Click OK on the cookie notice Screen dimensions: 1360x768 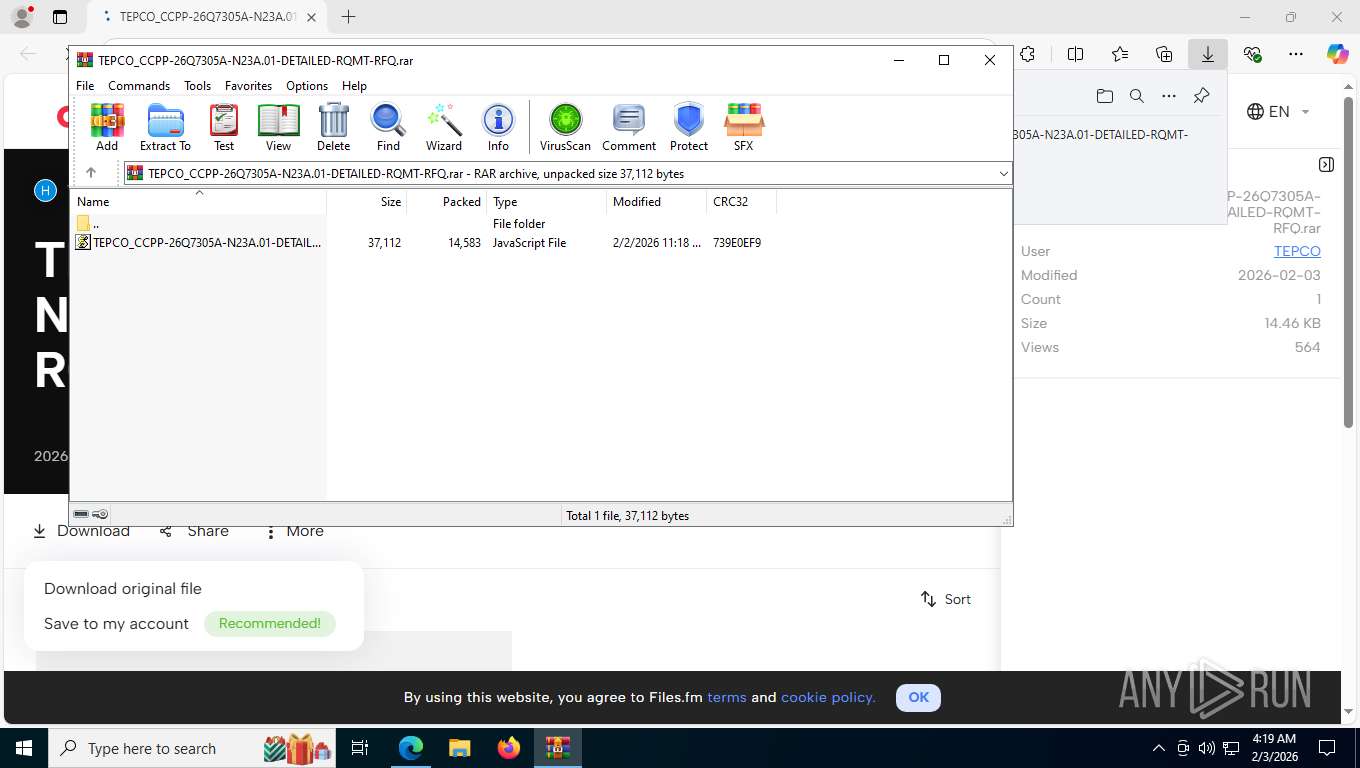click(918, 698)
